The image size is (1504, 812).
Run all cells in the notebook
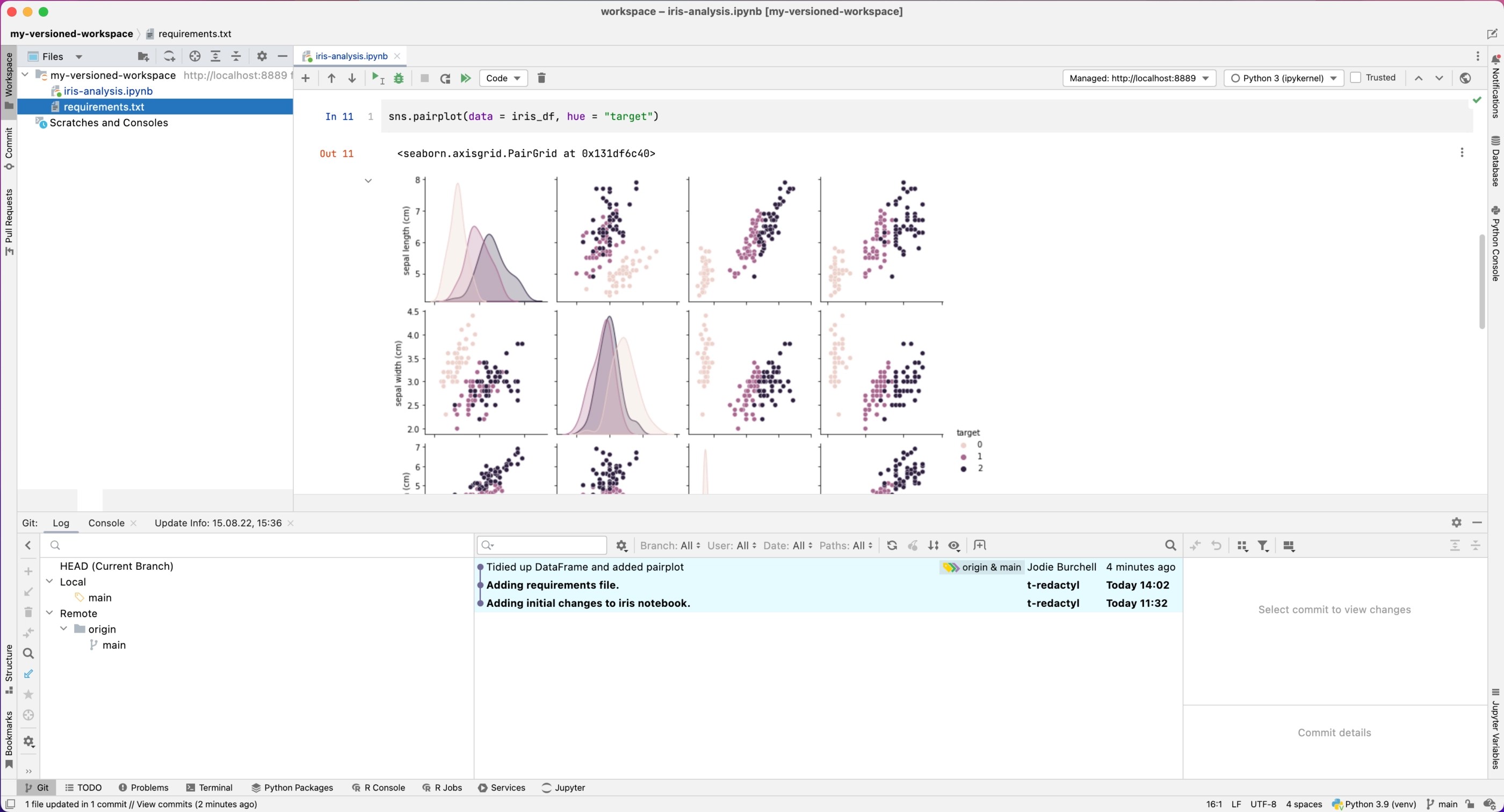(465, 78)
